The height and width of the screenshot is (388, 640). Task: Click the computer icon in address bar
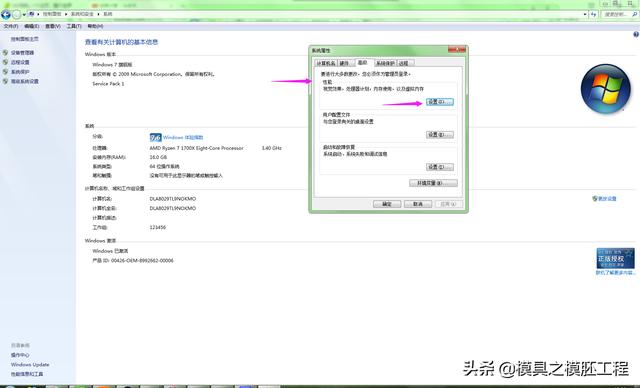[x=31, y=14]
